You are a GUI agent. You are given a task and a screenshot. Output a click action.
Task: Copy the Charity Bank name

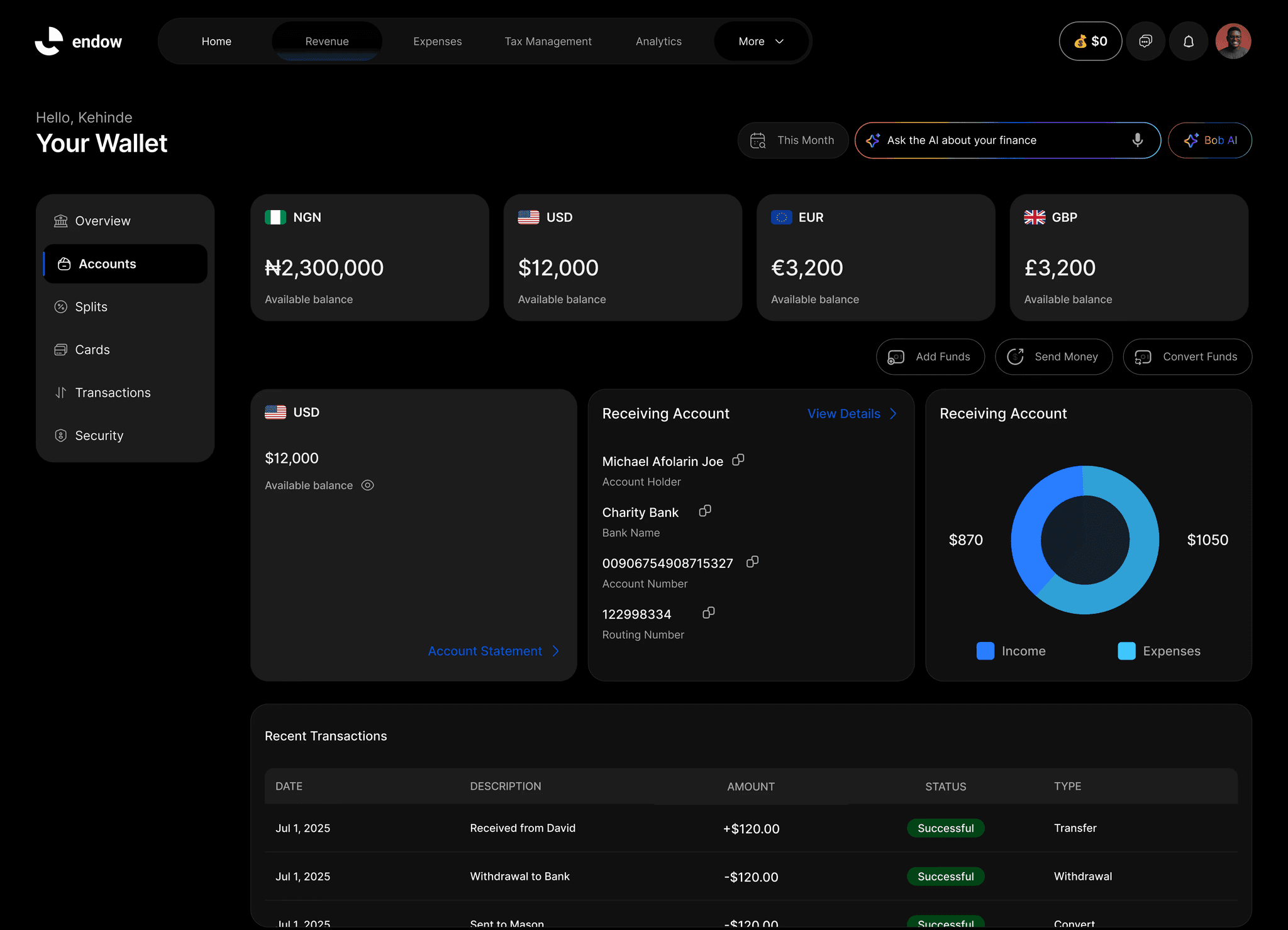coord(705,511)
